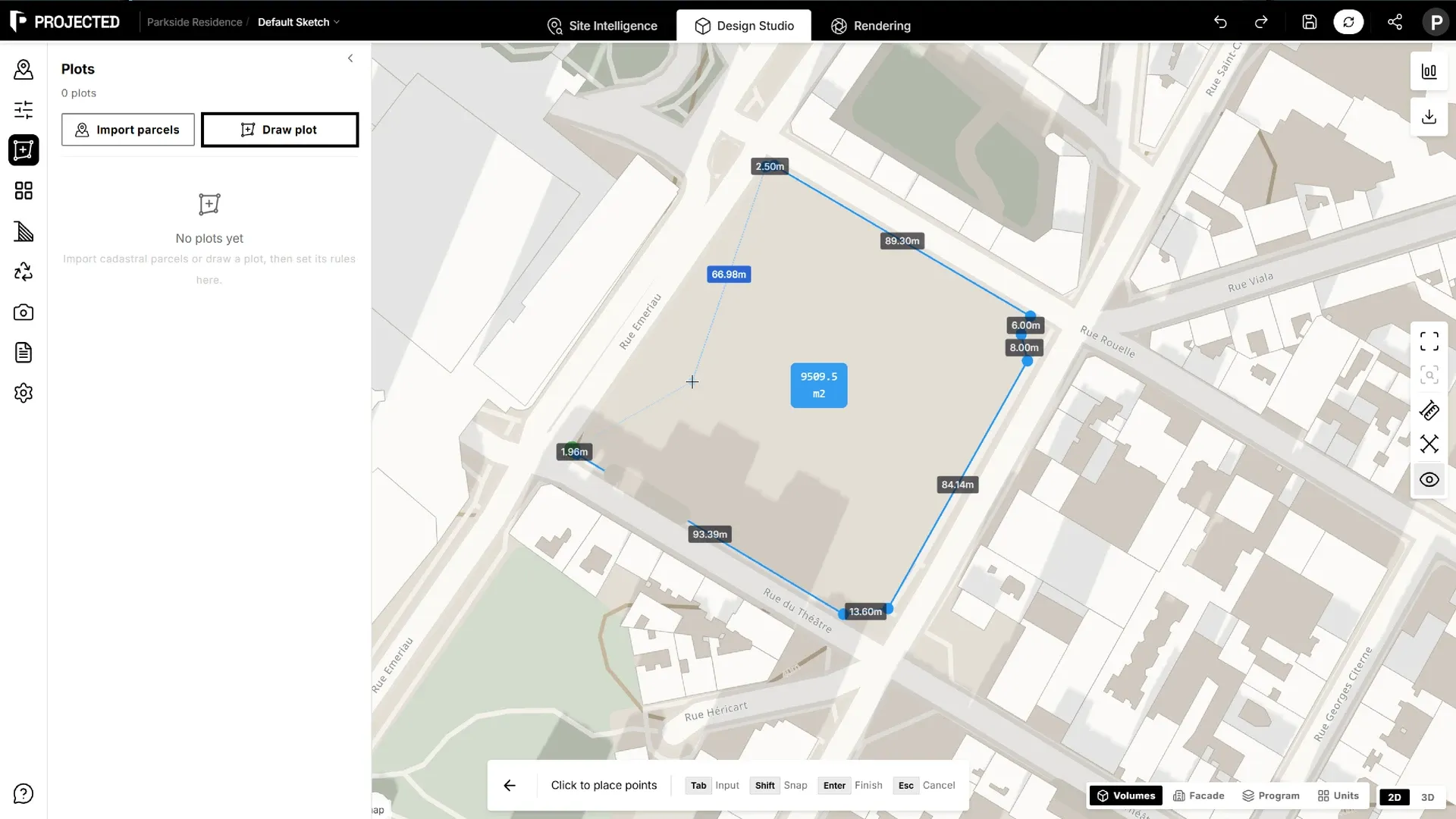This screenshot has width=1456, height=819.
Task: Click the PROJECTED logo
Action: (65, 22)
